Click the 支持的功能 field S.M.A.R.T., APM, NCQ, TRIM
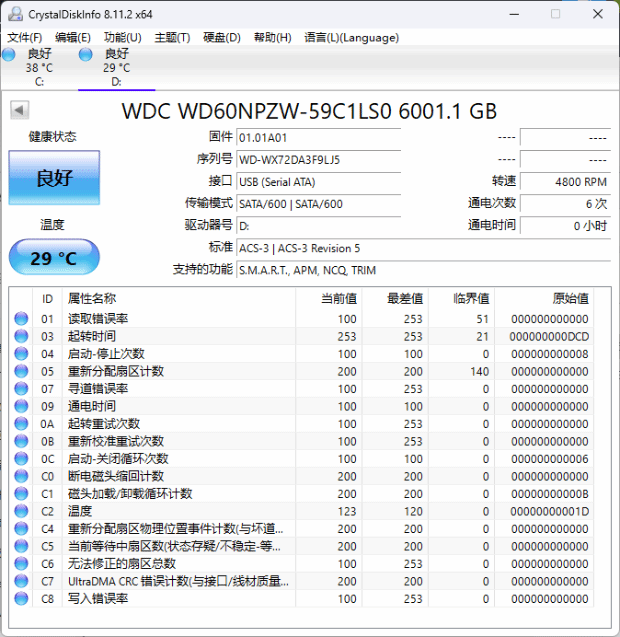 423,269
